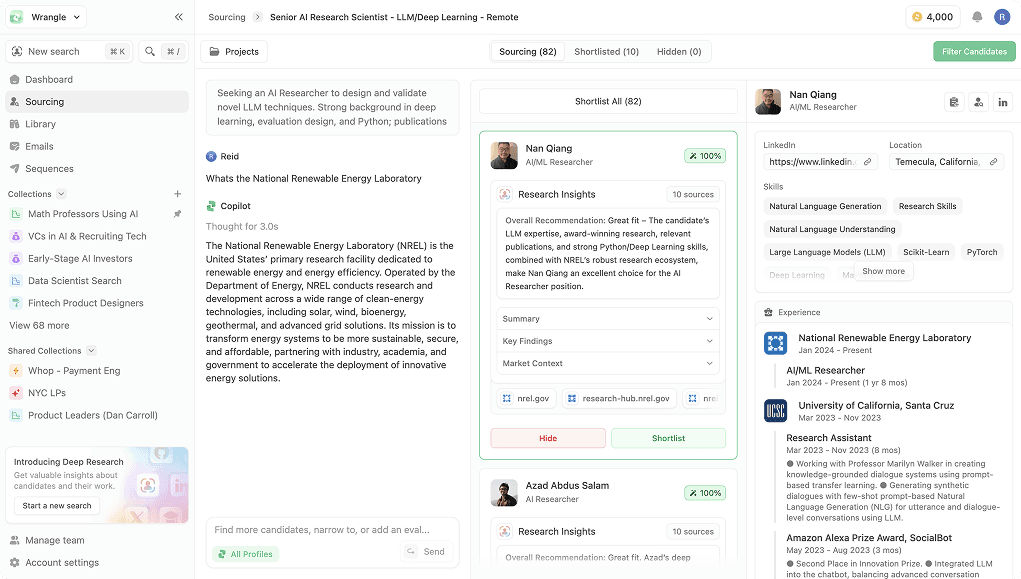
Task: Open 10 sources on Nan Qiang's card
Action: pos(692,194)
